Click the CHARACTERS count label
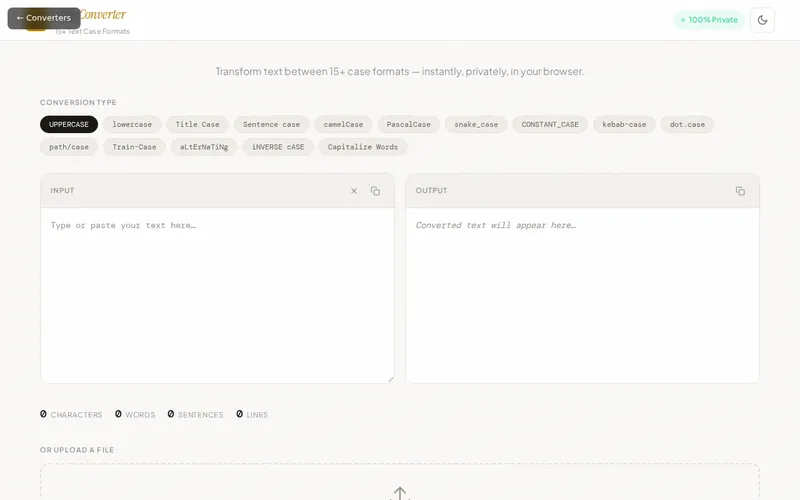Screen dimensions: 800x500 [76, 415]
